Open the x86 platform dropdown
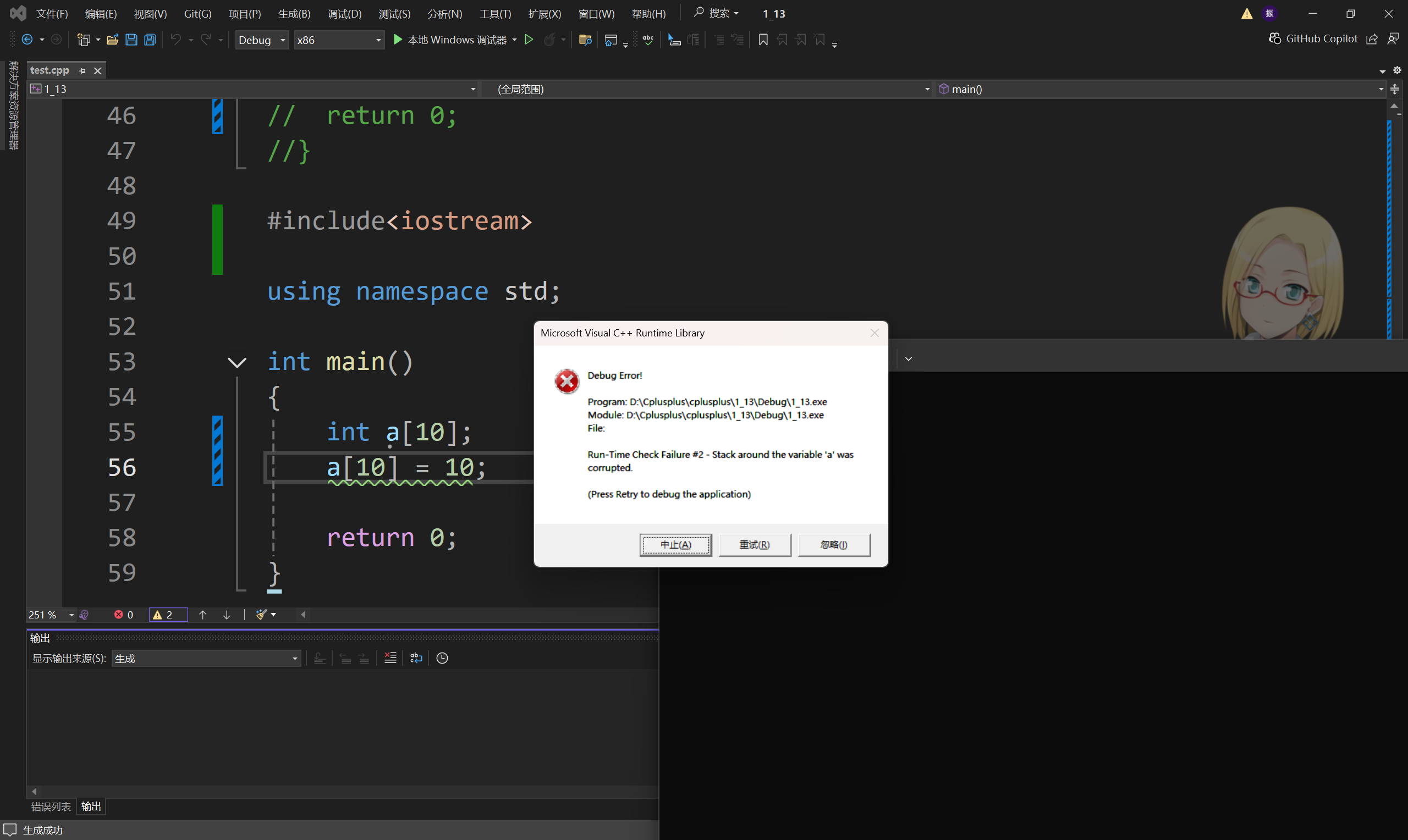 pos(339,40)
